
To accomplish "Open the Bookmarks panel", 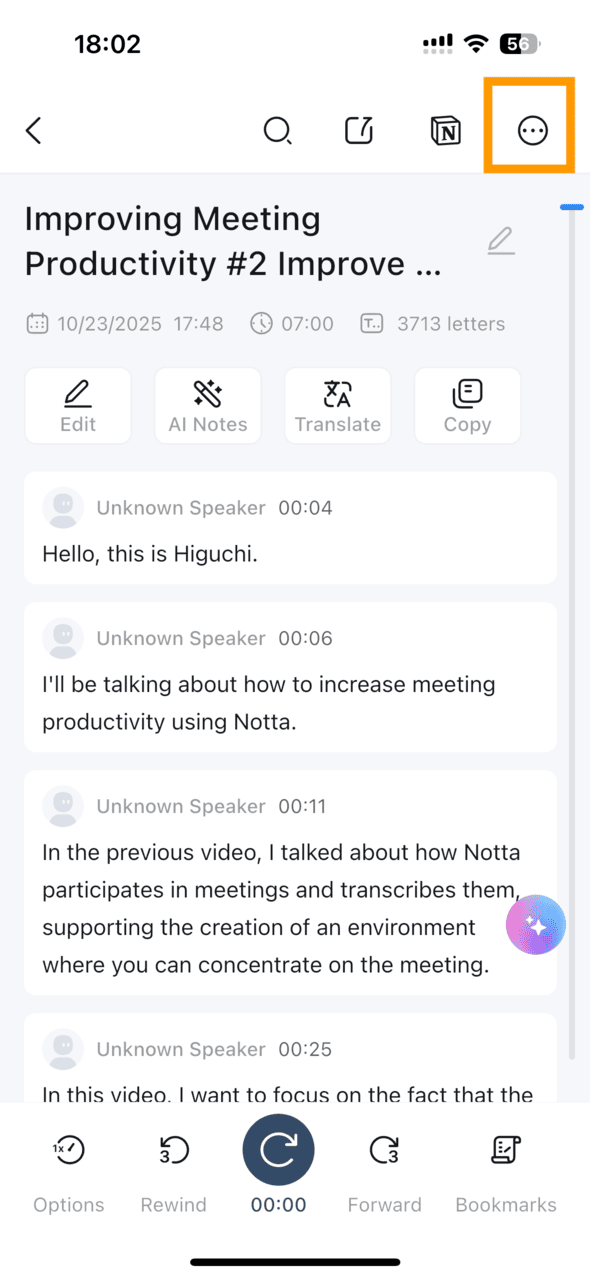I will pyautogui.click(x=506, y=1174).
